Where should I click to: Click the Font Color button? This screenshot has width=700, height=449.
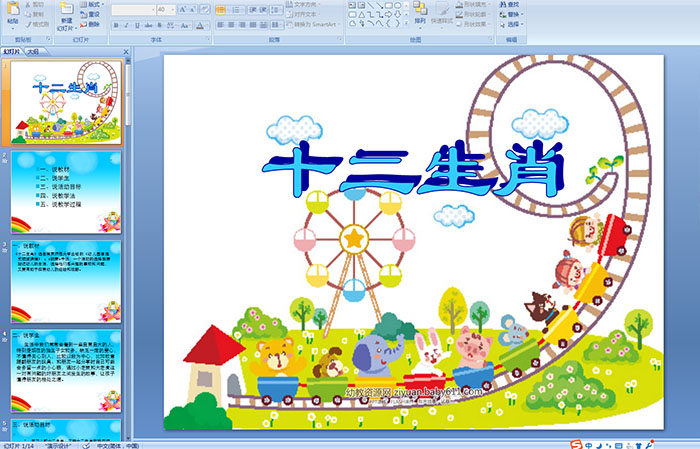pos(200,25)
